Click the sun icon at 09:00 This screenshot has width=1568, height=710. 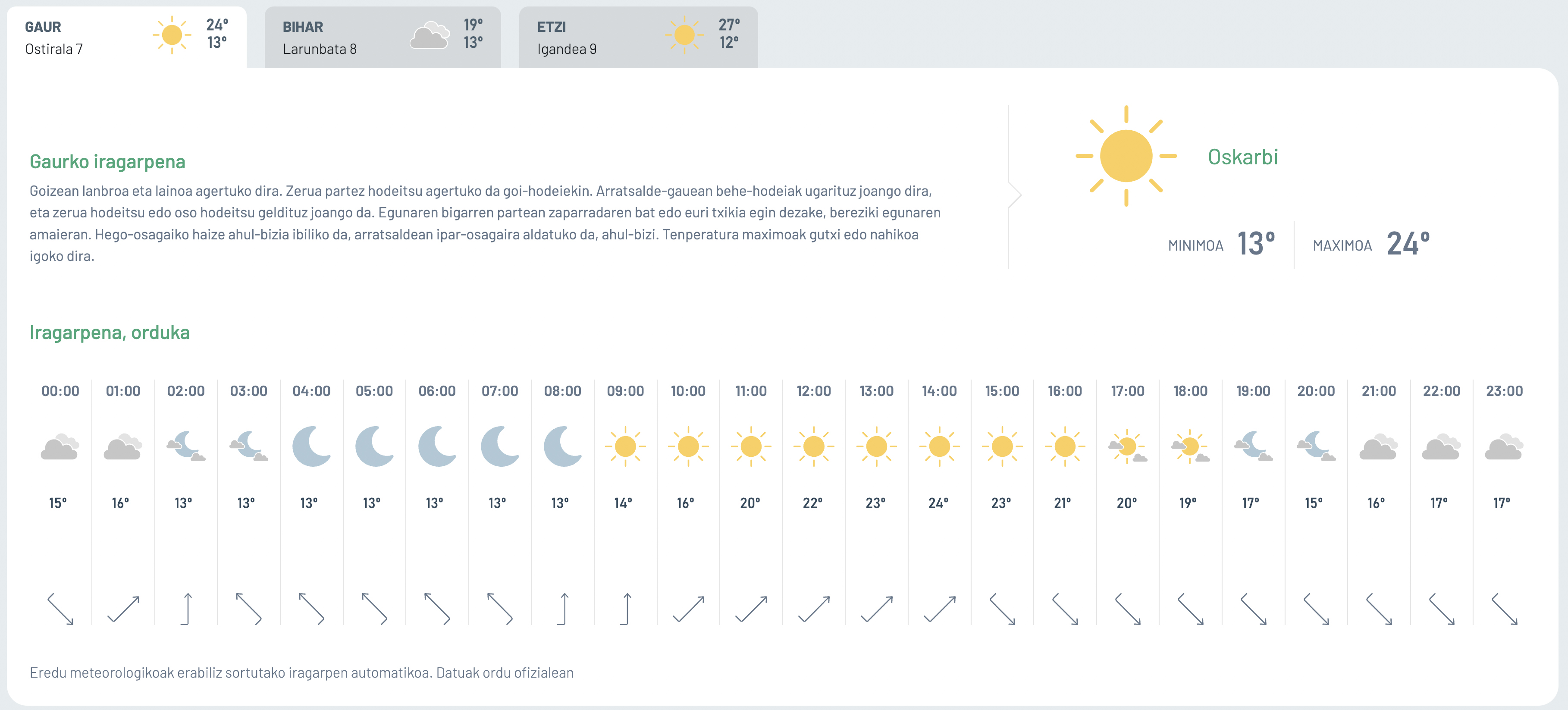pyautogui.click(x=625, y=446)
